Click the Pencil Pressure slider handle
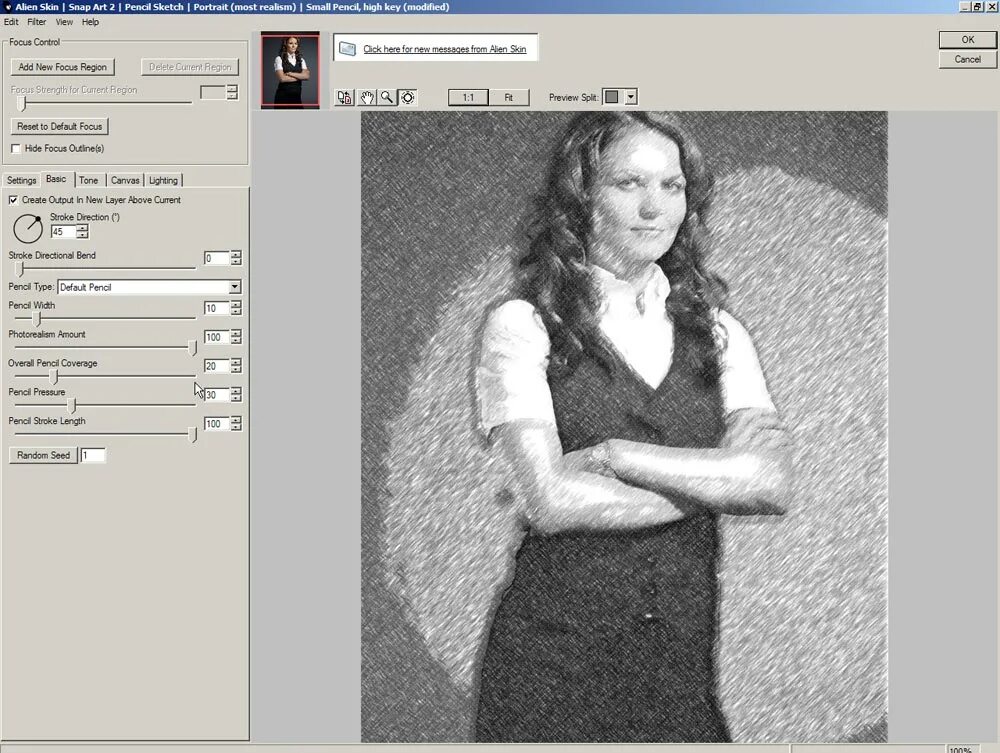This screenshot has width=1000, height=753. (72, 405)
